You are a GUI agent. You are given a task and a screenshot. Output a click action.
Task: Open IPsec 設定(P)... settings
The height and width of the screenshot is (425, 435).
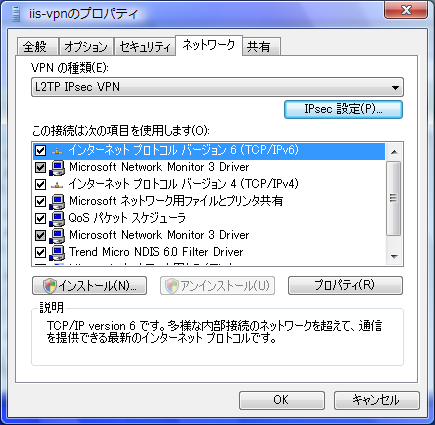[343, 109]
